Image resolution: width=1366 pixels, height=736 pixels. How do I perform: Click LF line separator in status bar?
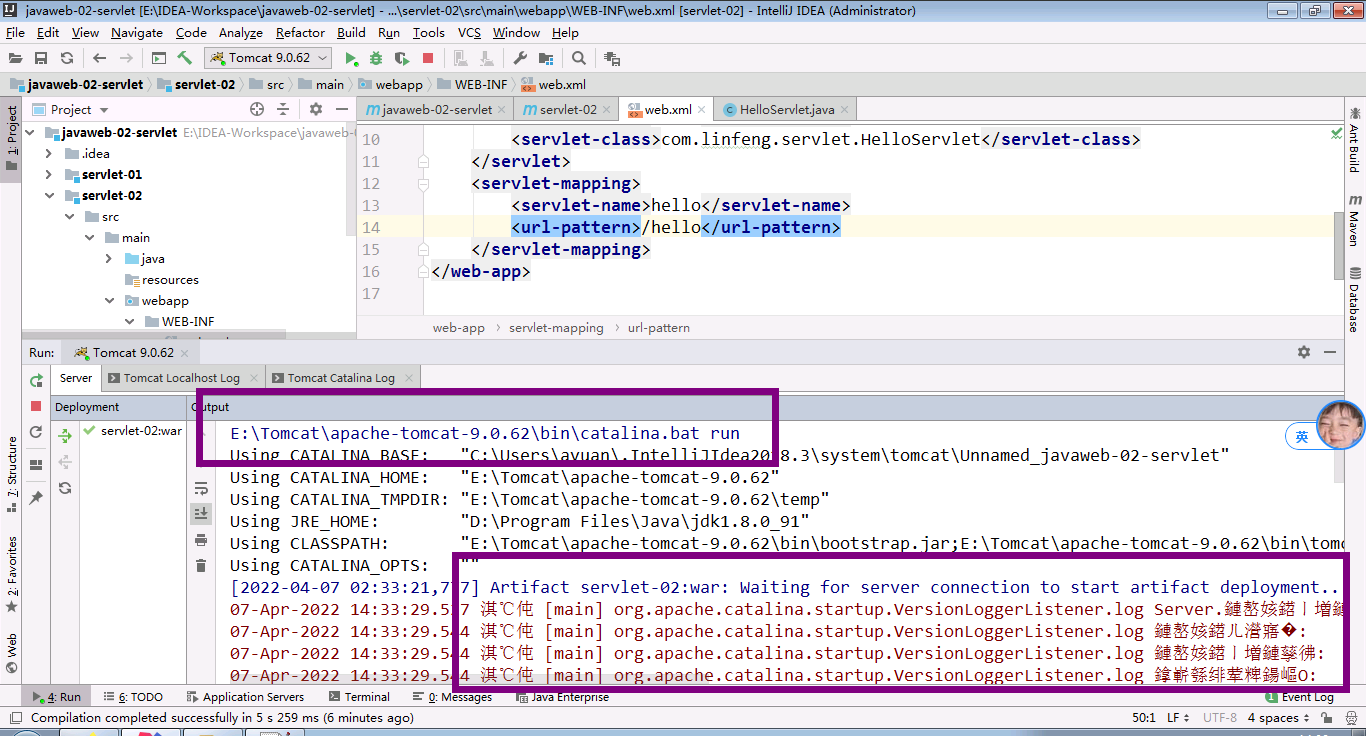1178,717
